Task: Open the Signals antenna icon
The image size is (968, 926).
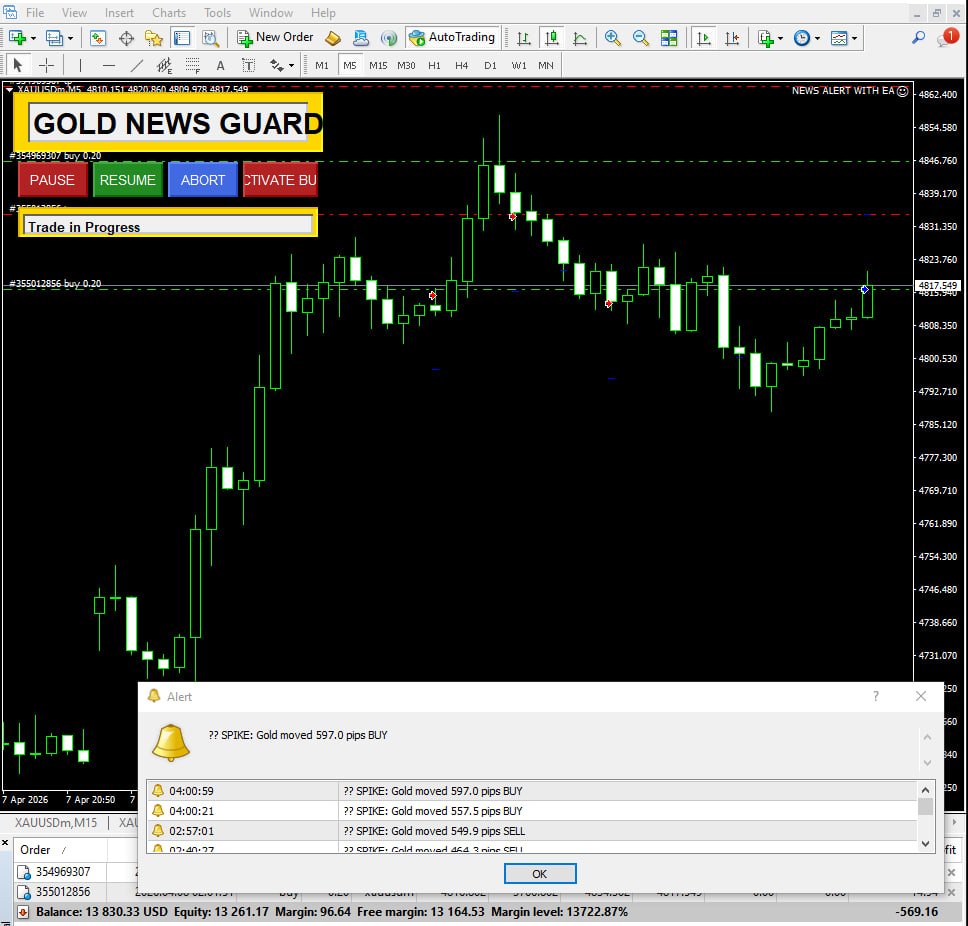Action: [x=388, y=38]
